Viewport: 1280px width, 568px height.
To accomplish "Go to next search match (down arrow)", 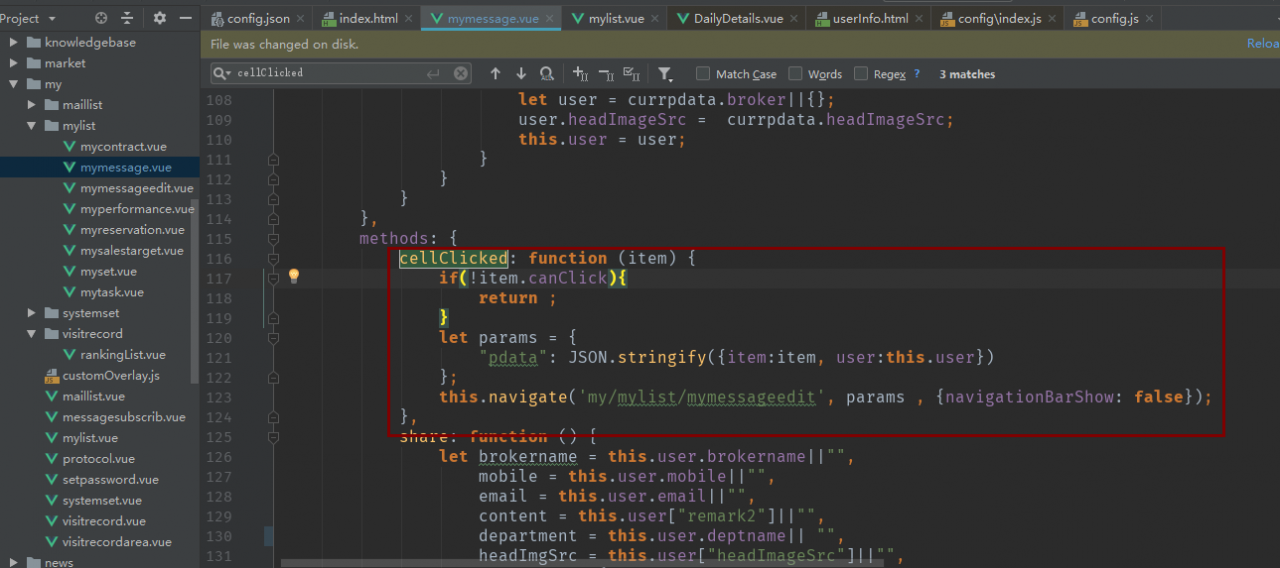I will pos(521,73).
